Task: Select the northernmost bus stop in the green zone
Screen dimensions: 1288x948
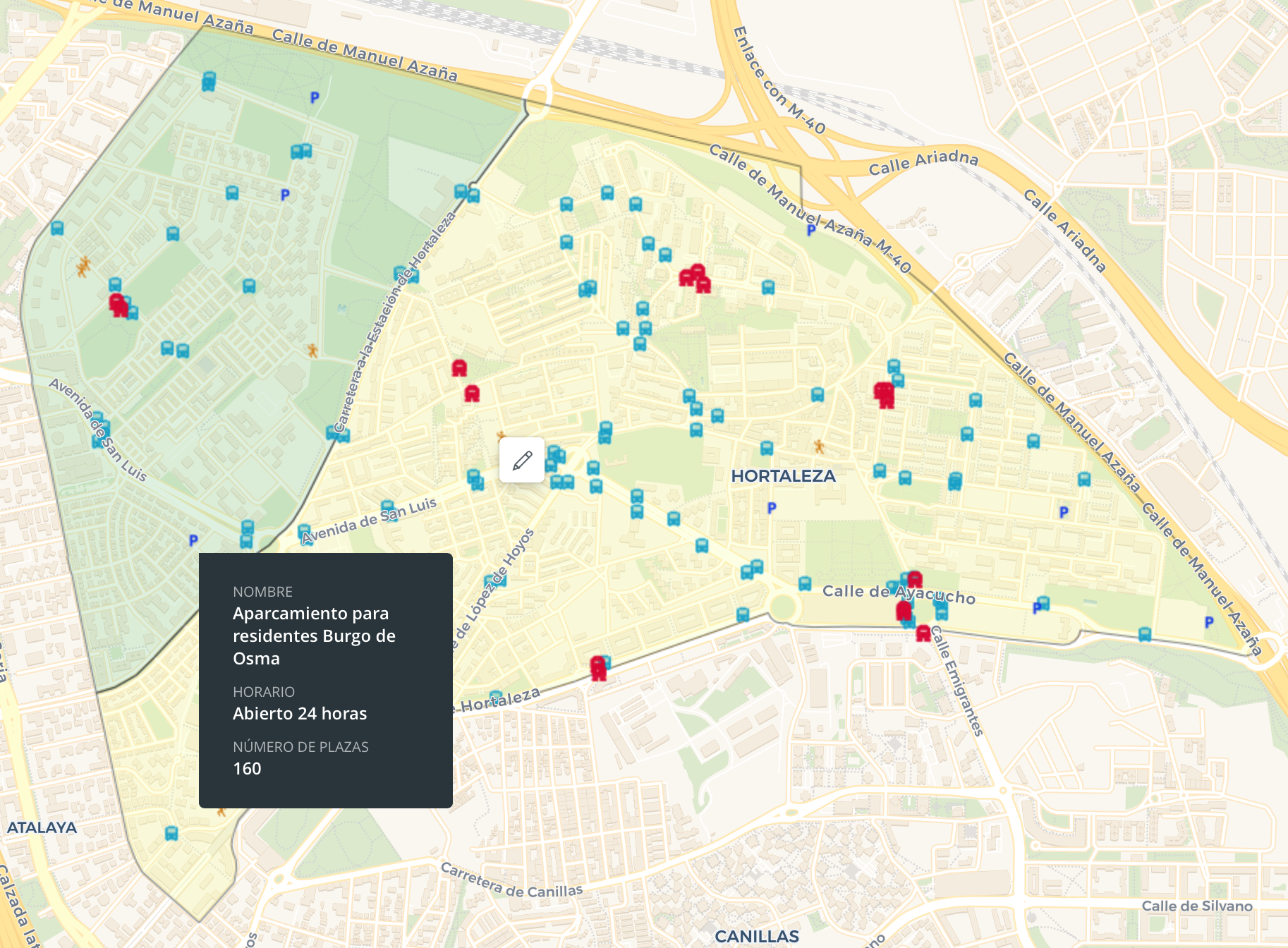Action: (x=209, y=80)
